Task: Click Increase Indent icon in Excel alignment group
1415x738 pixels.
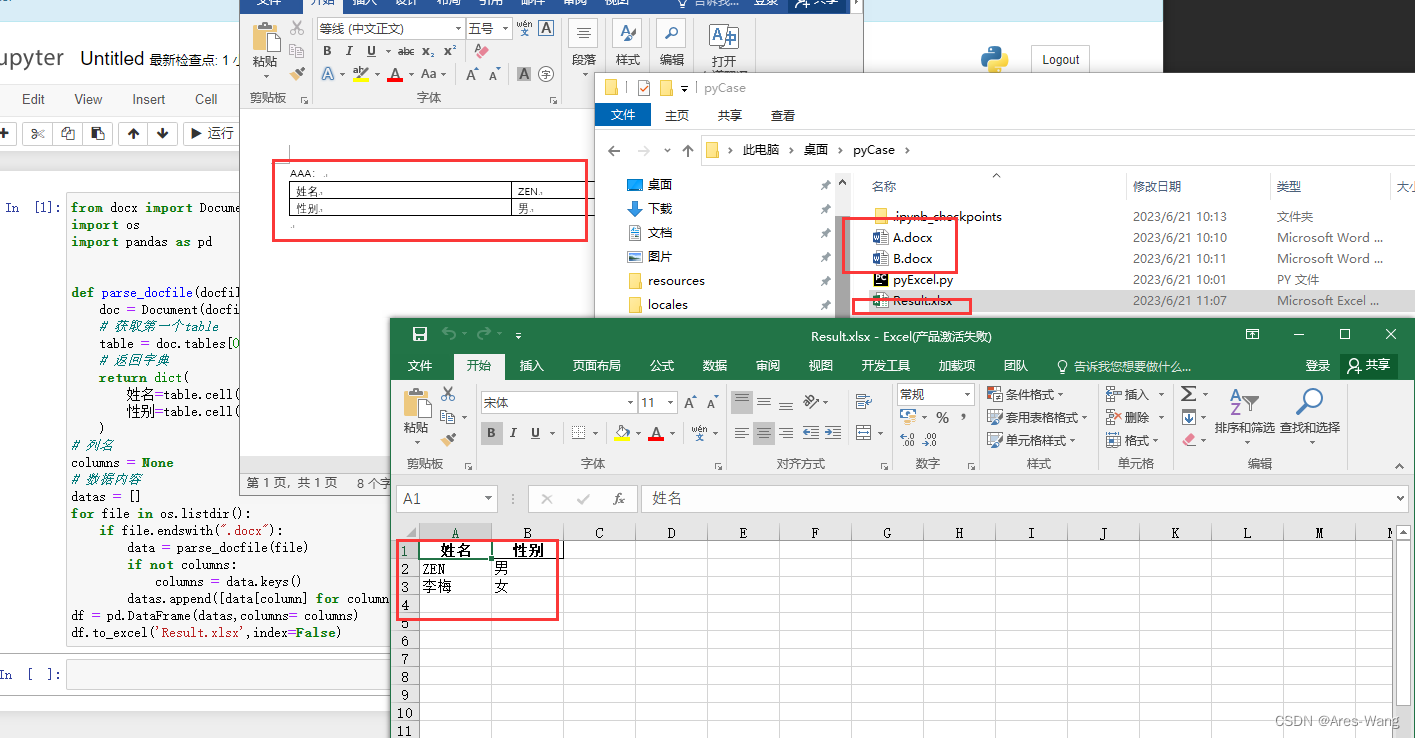Action: click(x=833, y=433)
